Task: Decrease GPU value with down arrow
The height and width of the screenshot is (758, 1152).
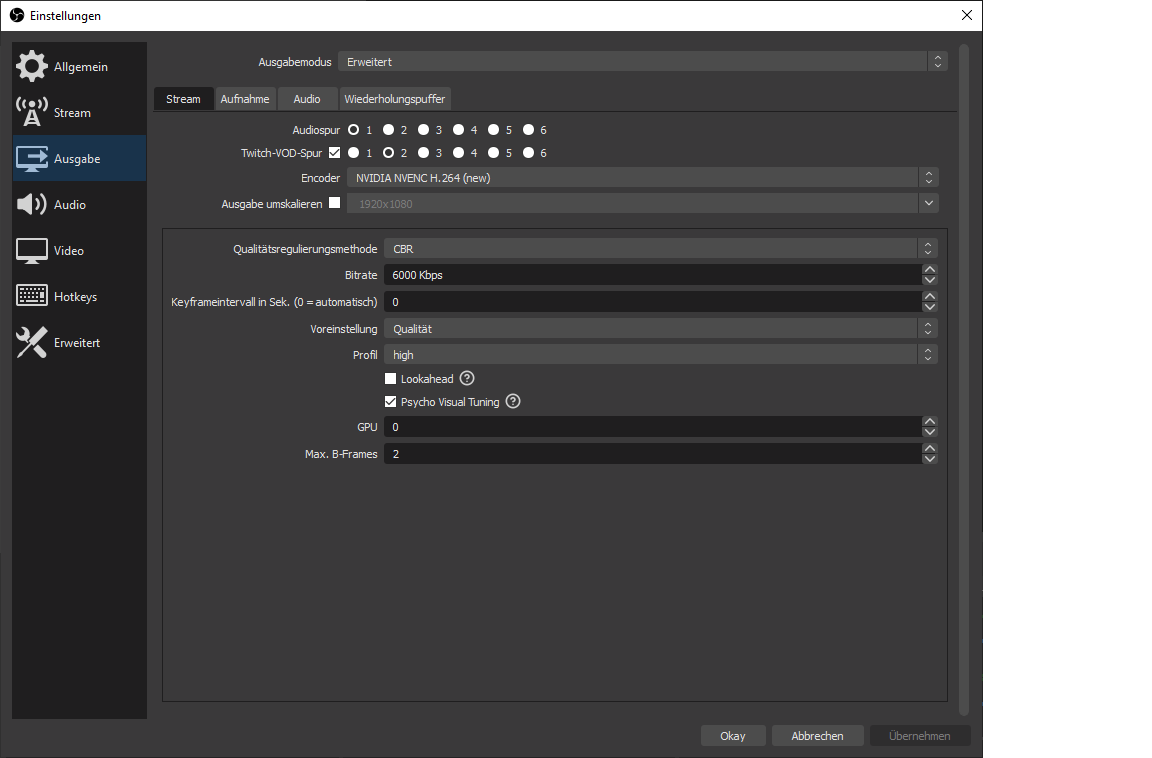Action: pos(929,432)
